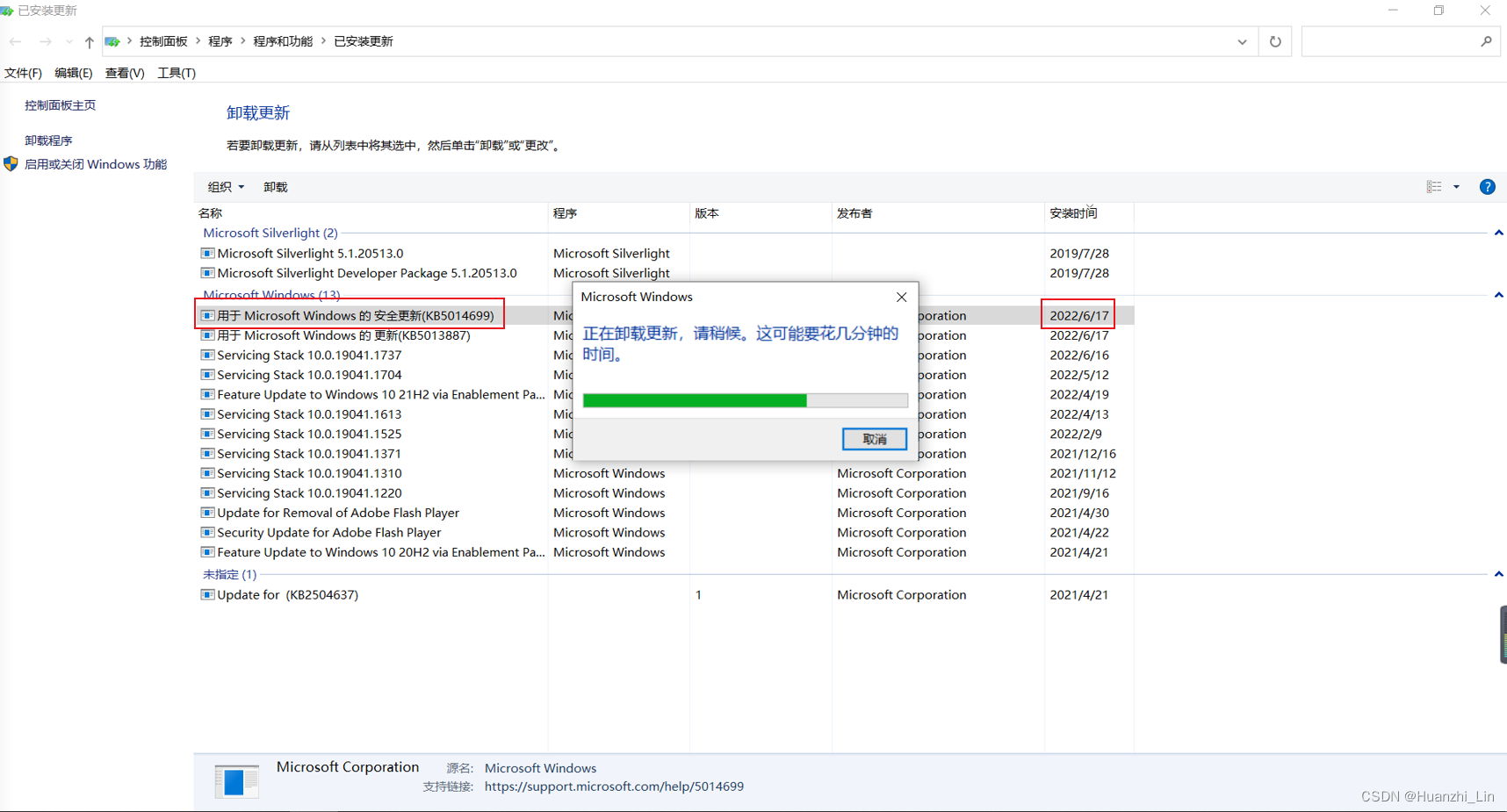
Task: Open the 组织 dropdown
Action: tap(226, 187)
